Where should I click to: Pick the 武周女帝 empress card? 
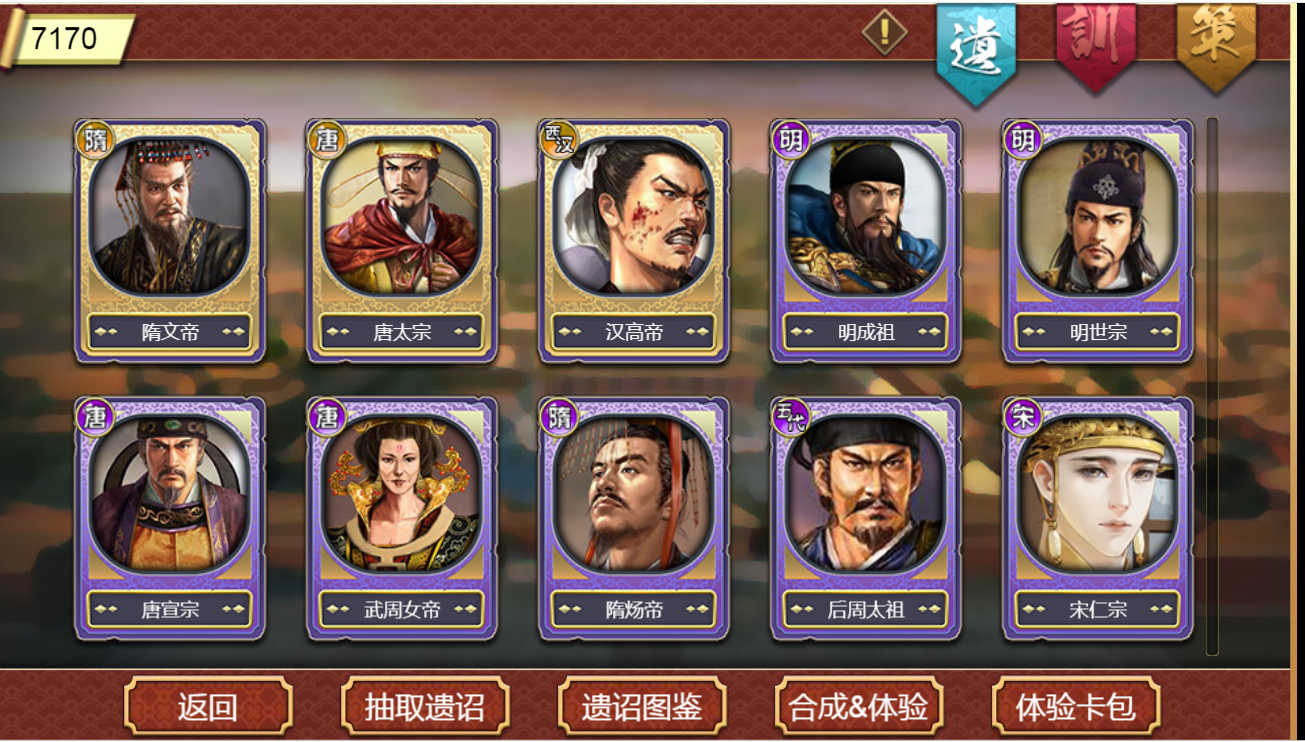[401, 518]
